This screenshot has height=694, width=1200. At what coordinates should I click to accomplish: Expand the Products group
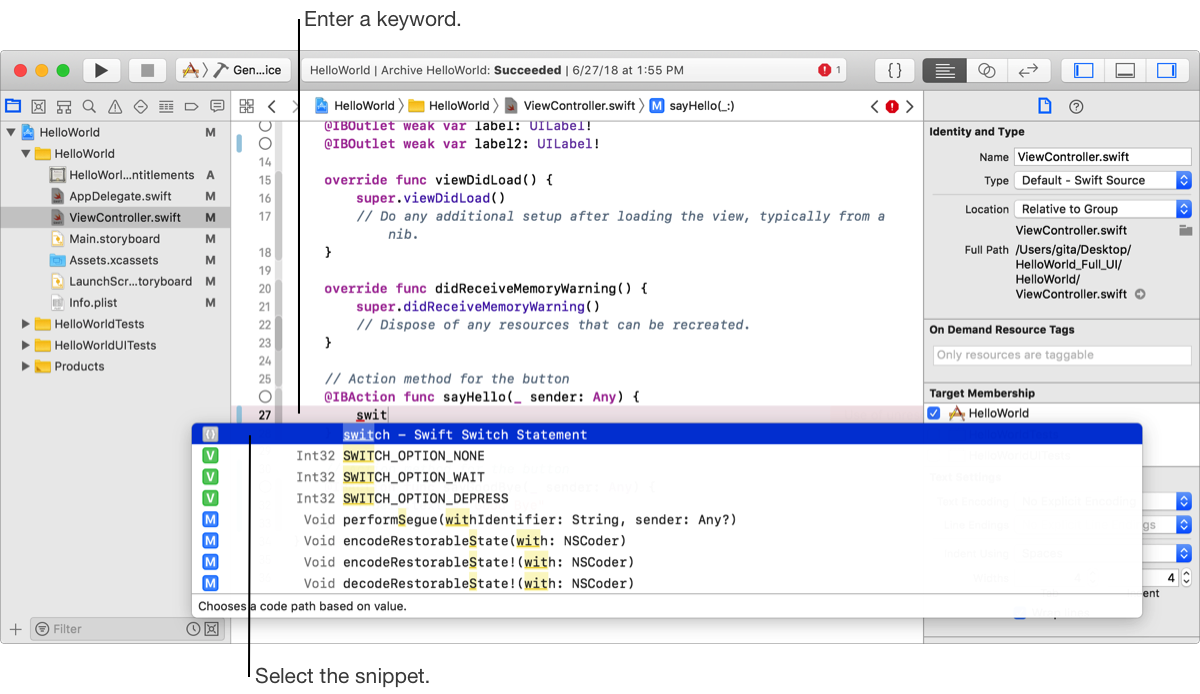click(x=26, y=366)
